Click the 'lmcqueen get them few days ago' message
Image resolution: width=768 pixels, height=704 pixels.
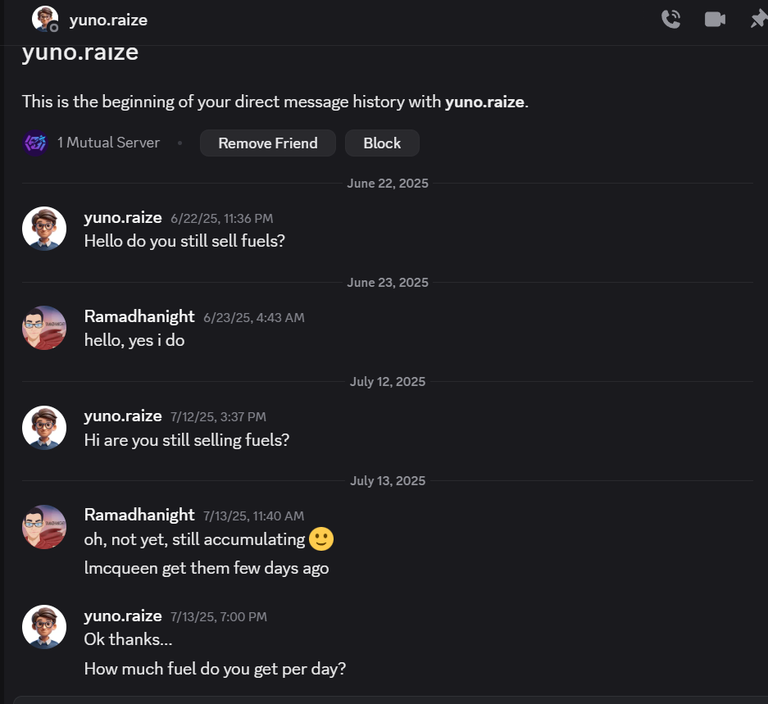point(206,568)
